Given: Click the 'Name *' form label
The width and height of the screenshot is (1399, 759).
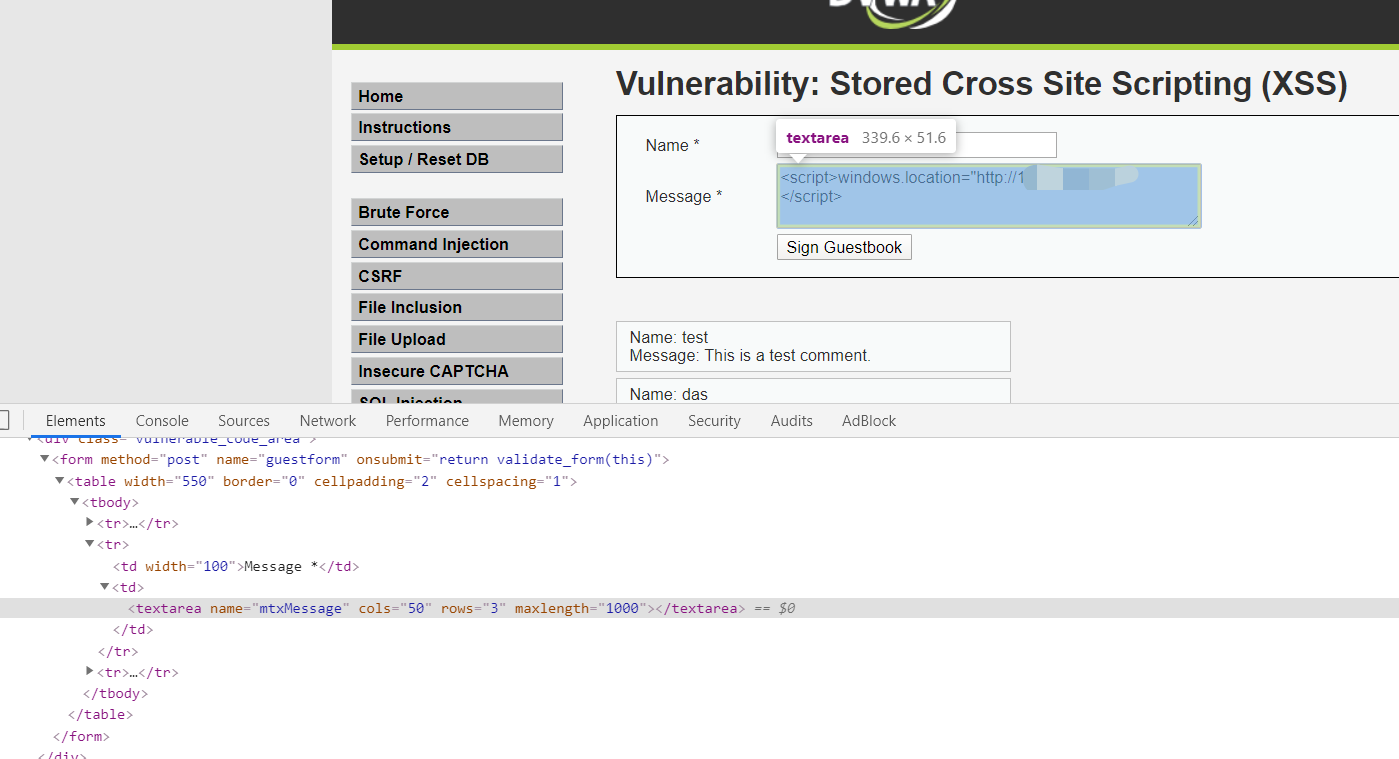Looking at the screenshot, I should 672,145.
